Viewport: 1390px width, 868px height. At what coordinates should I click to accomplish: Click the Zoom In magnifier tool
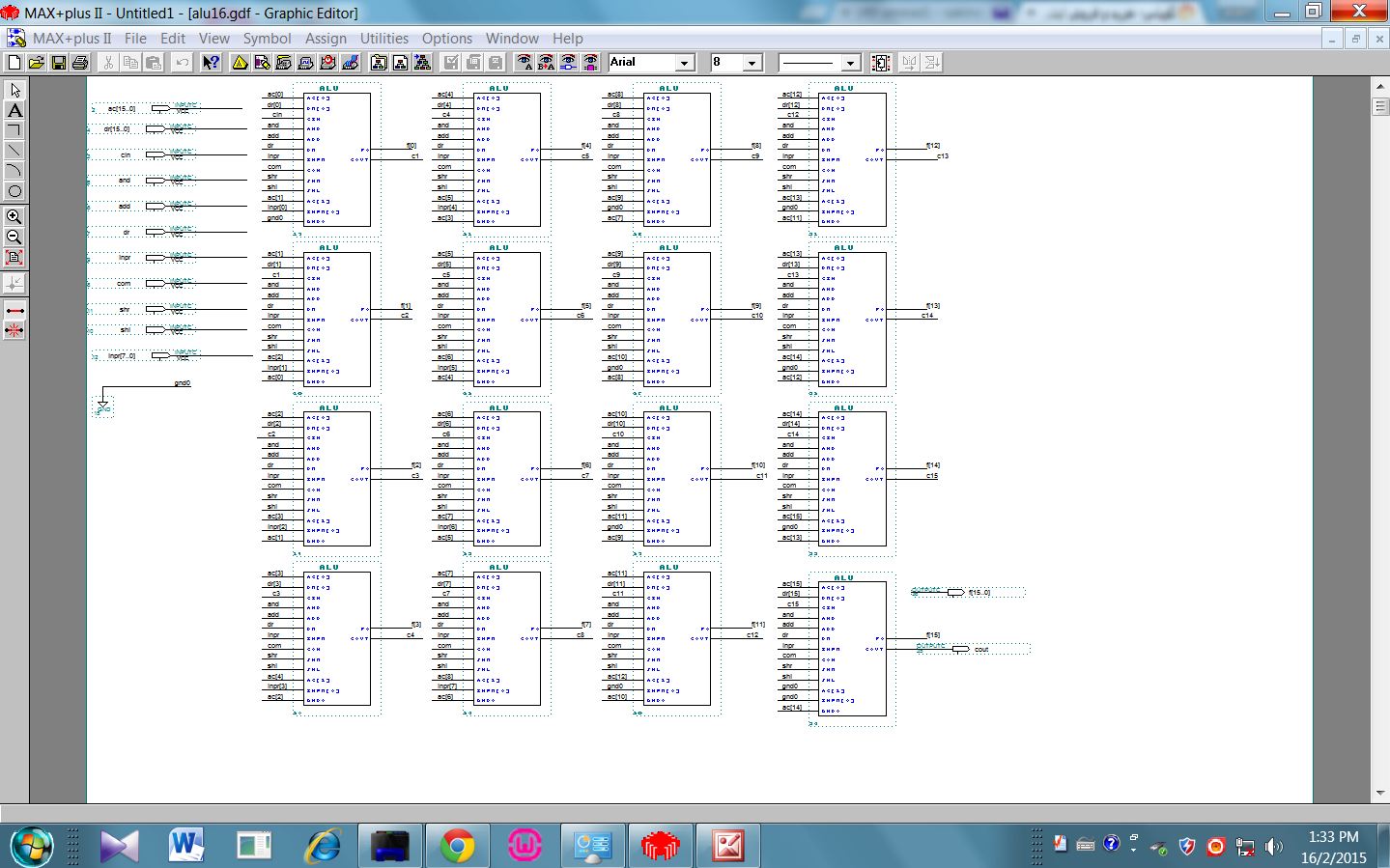(14, 217)
